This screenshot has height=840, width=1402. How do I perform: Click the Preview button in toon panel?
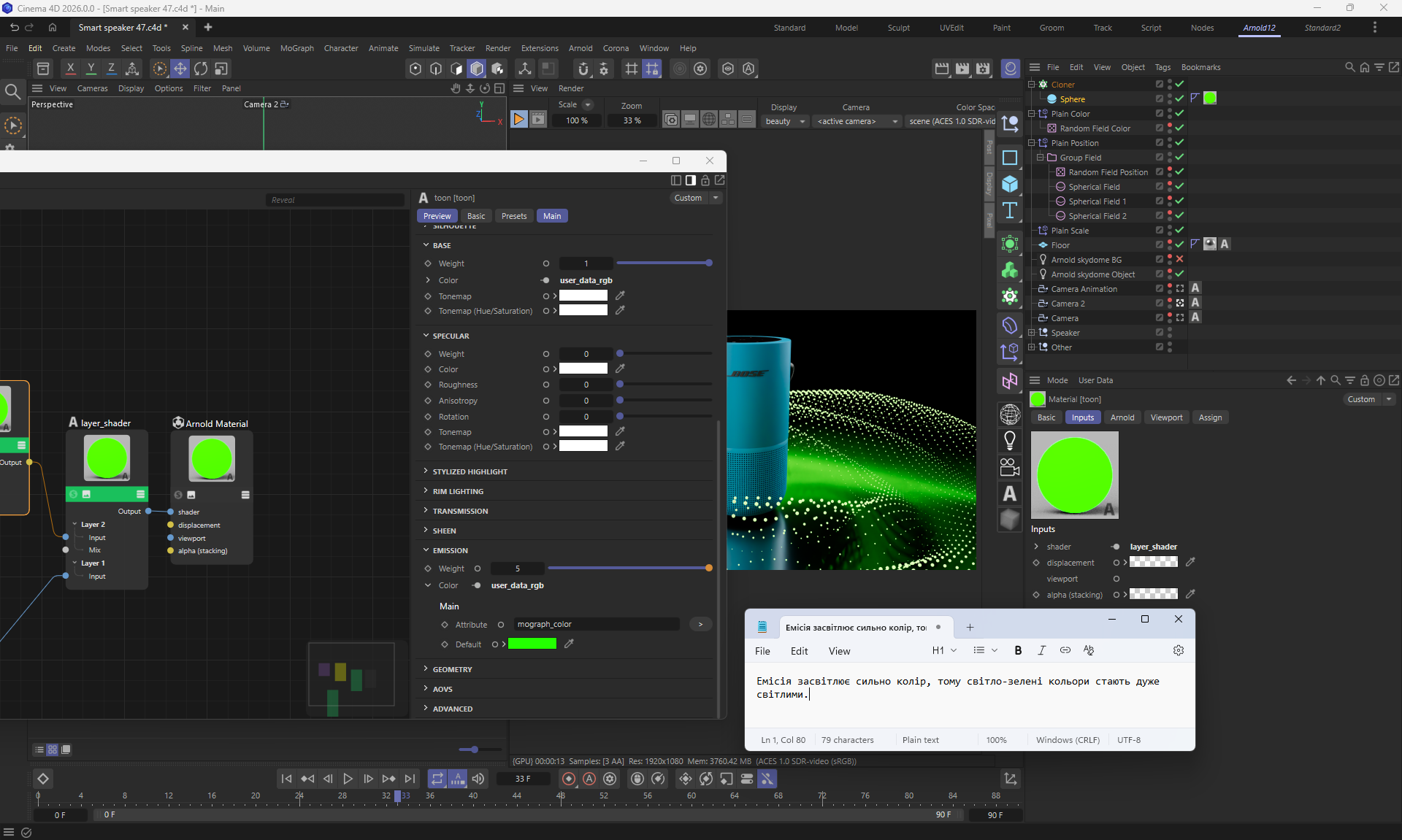point(437,216)
